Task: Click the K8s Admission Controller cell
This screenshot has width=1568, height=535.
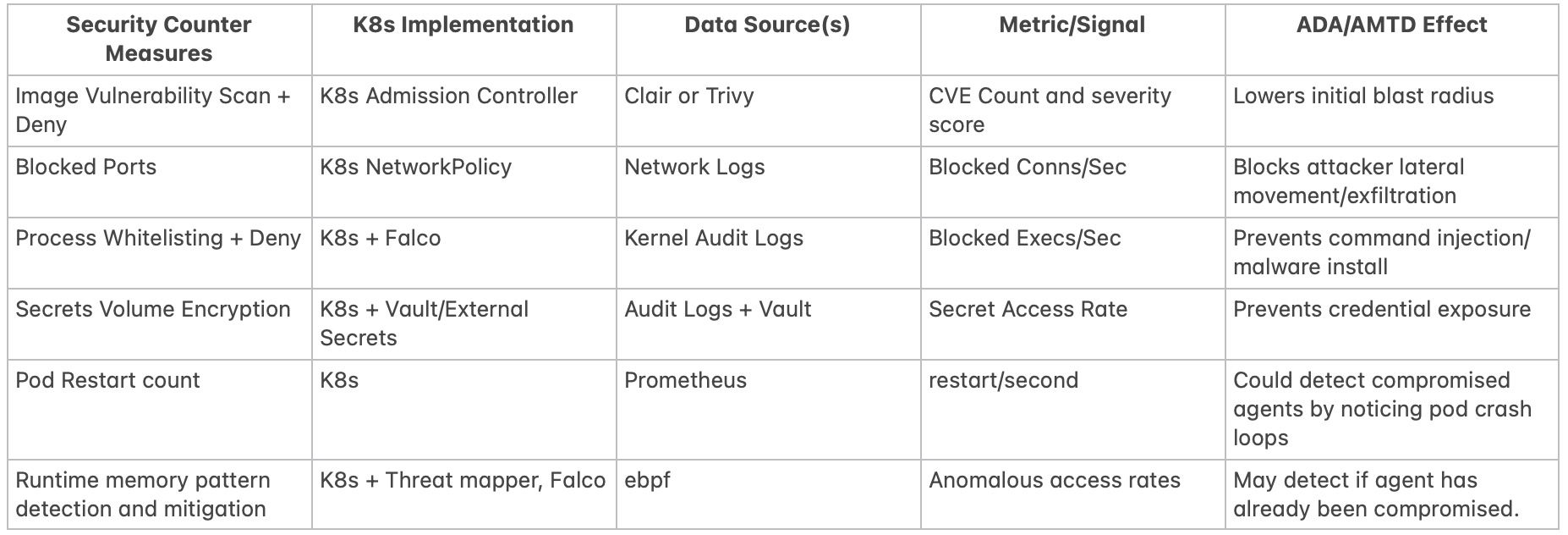Action: click(448, 97)
